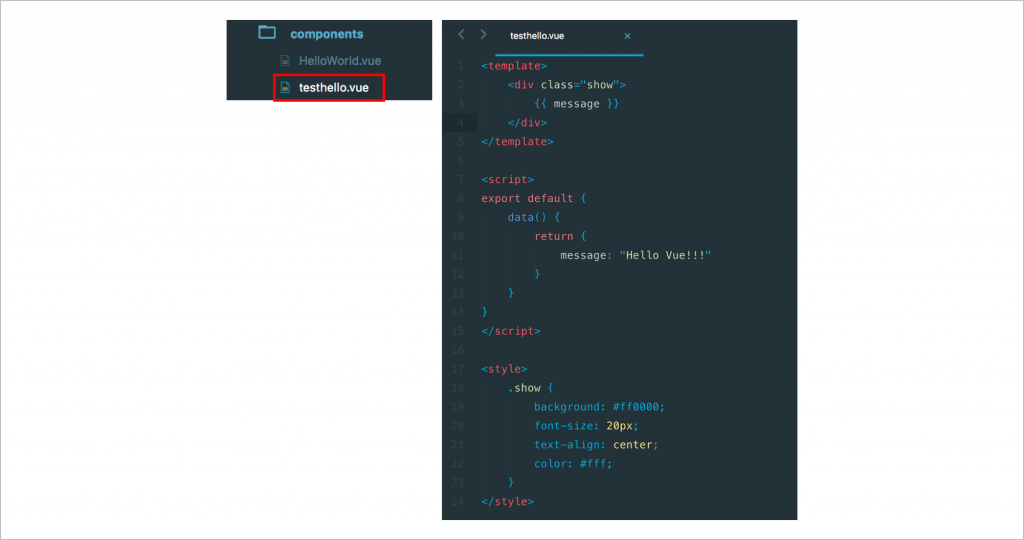Click the .show selector line

530,388
